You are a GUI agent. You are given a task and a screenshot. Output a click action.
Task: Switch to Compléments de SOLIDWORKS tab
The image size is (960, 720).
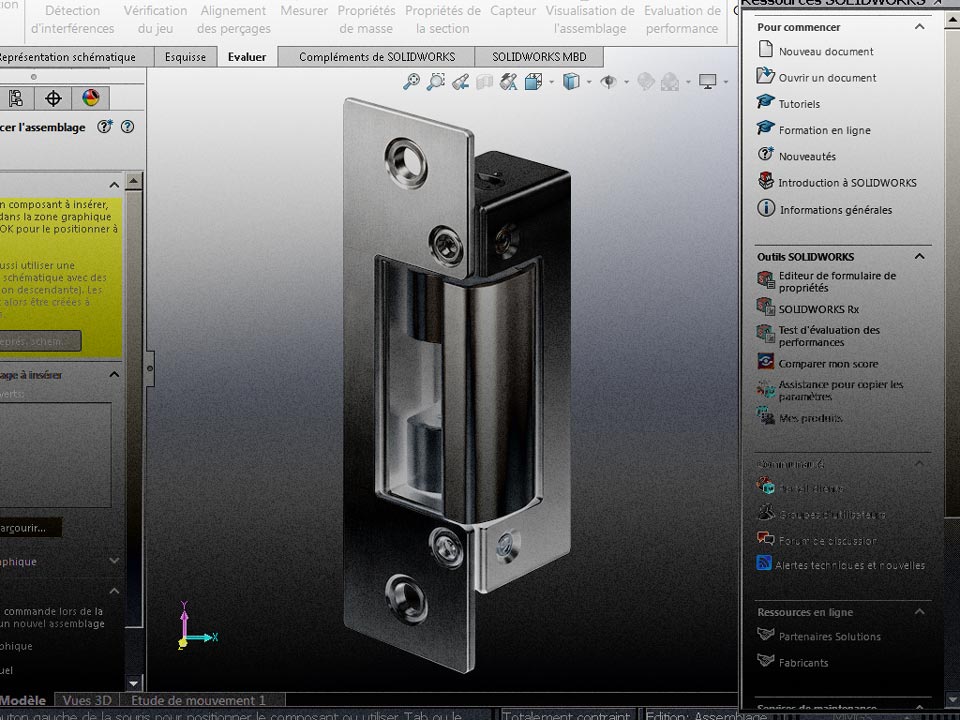(376, 57)
